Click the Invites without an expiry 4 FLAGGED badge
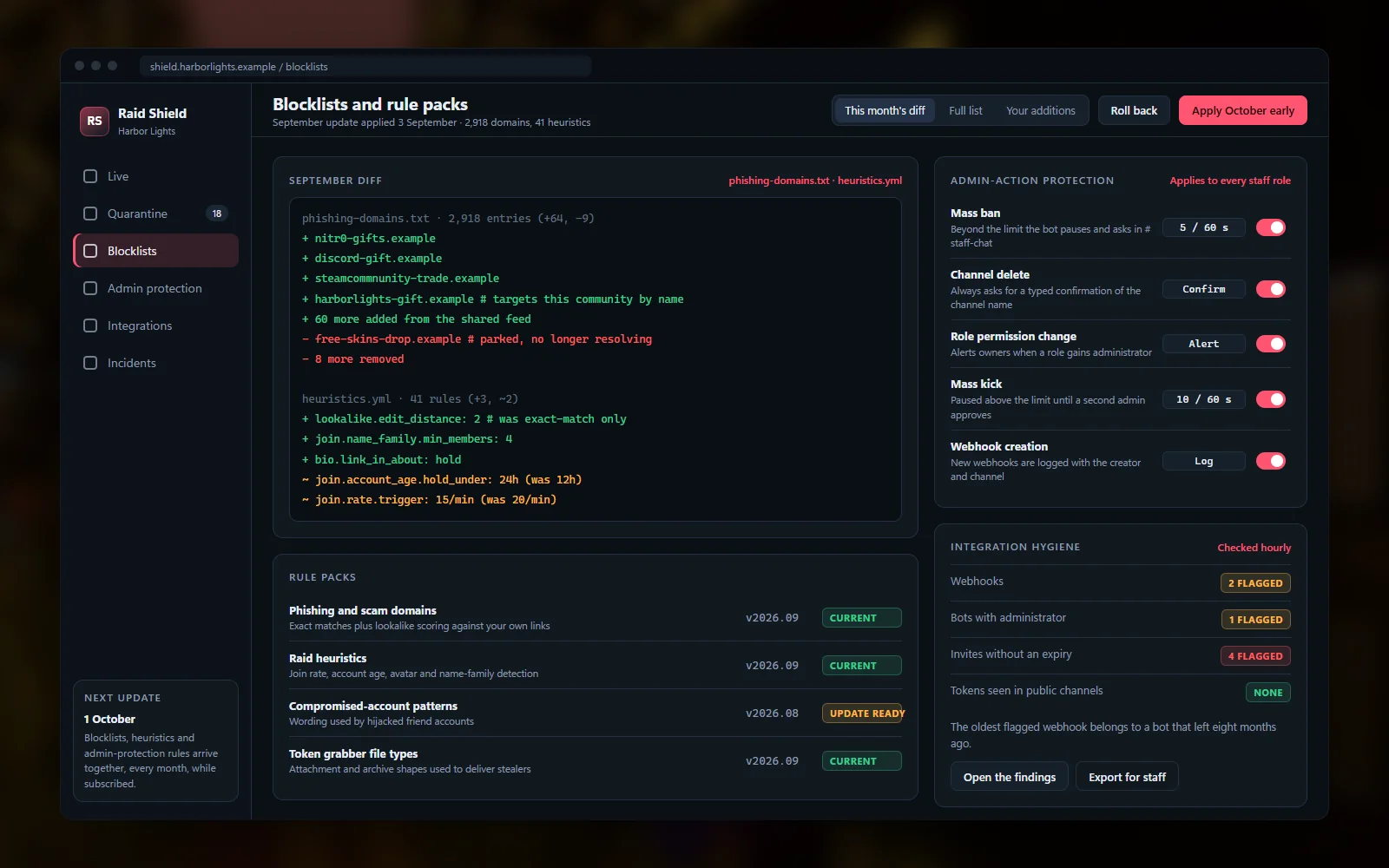Screen dimensions: 1389x868 [1255, 656]
